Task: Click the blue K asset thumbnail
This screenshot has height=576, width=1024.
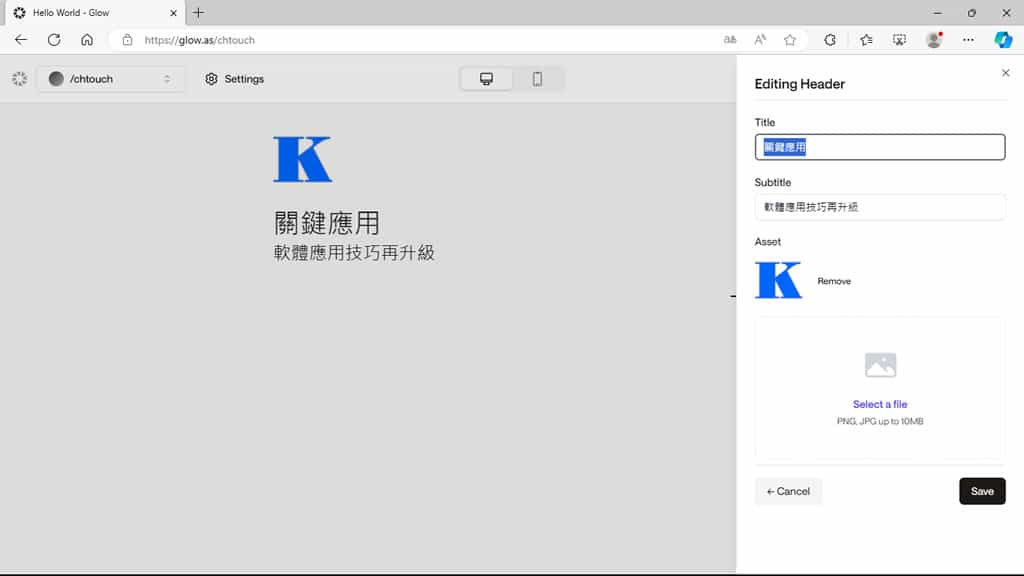Action: point(778,280)
